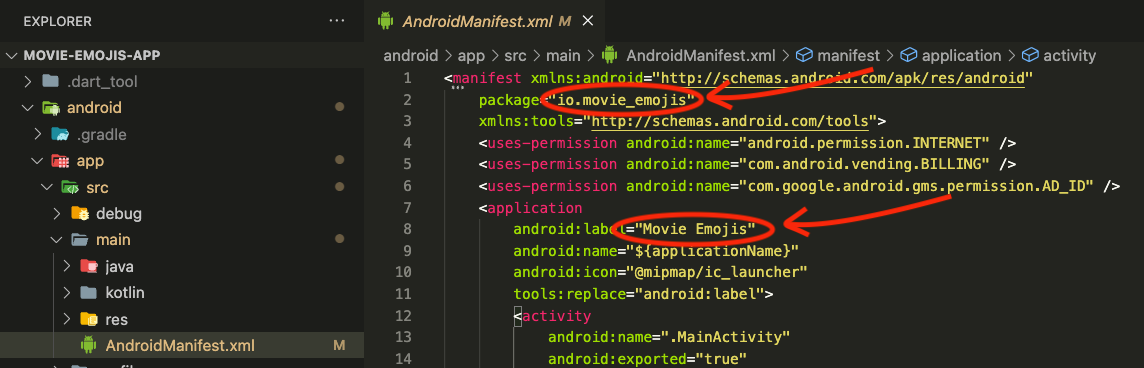Collapse the src folder chevron
This screenshot has width=1144, height=368.
tap(47, 188)
